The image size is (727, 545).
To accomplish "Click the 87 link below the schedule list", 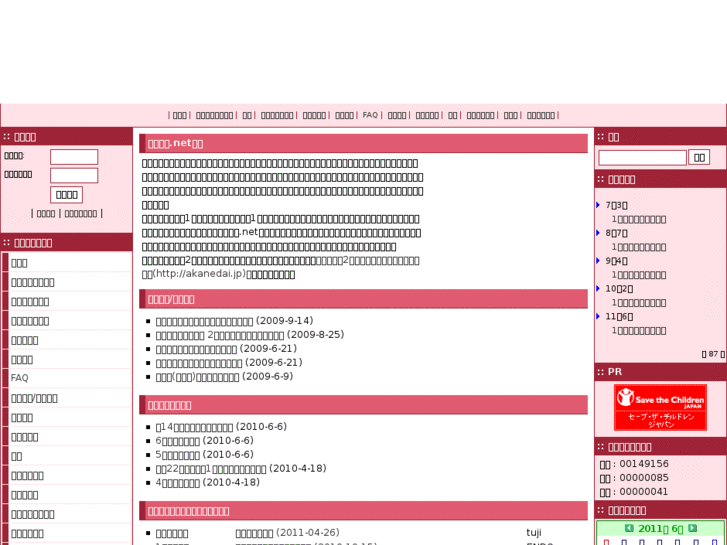I will [713, 354].
